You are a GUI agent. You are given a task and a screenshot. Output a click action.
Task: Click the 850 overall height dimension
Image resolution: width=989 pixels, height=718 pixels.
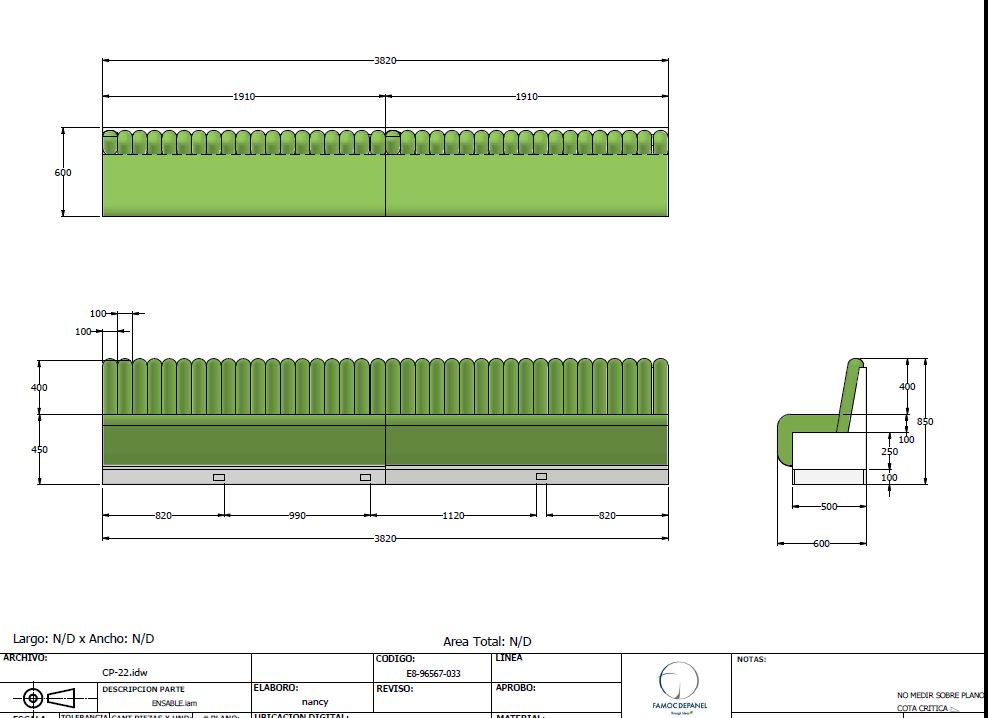925,422
